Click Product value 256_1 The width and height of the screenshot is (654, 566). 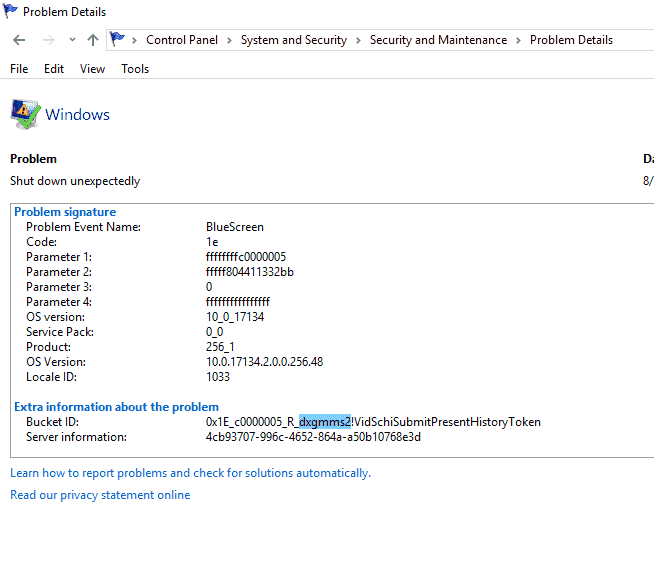(x=220, y=347)
